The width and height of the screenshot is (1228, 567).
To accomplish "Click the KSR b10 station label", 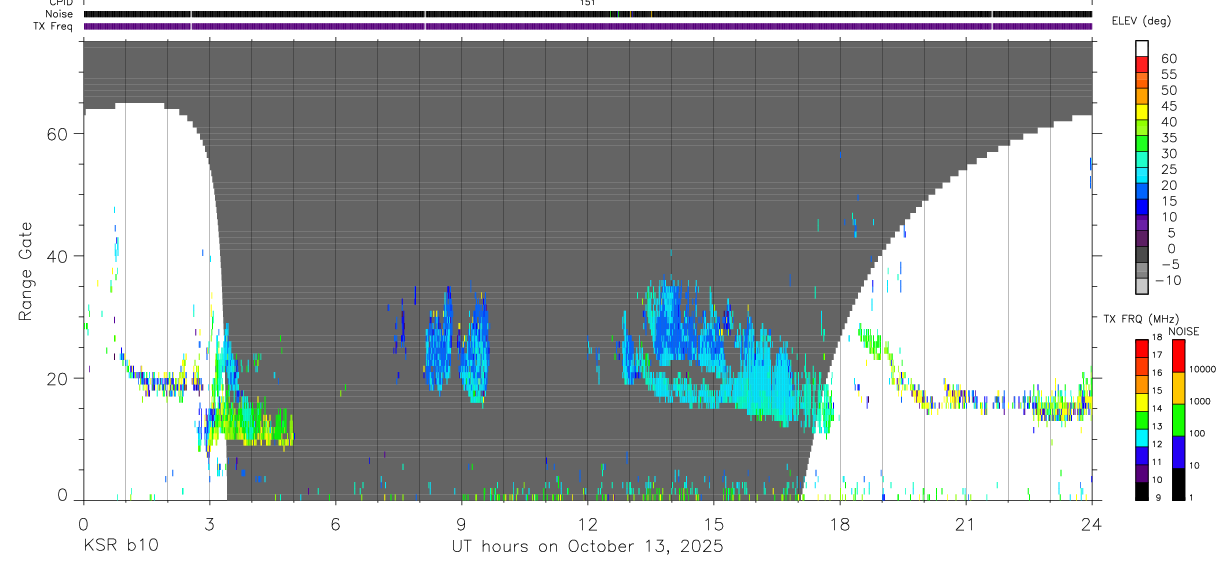I will pyautogui.click(x=120, y=547).
